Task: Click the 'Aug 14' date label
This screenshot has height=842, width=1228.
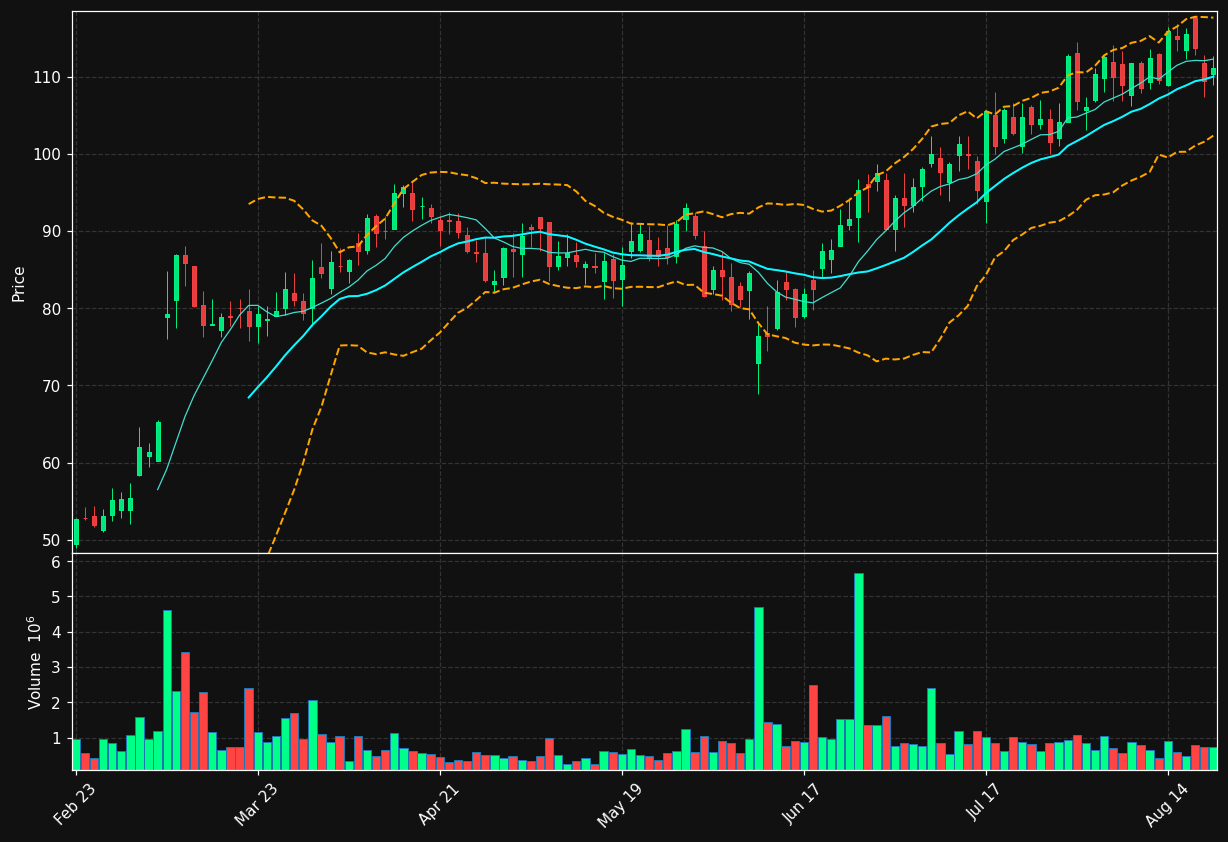Action: click(x=1167, y=803)
